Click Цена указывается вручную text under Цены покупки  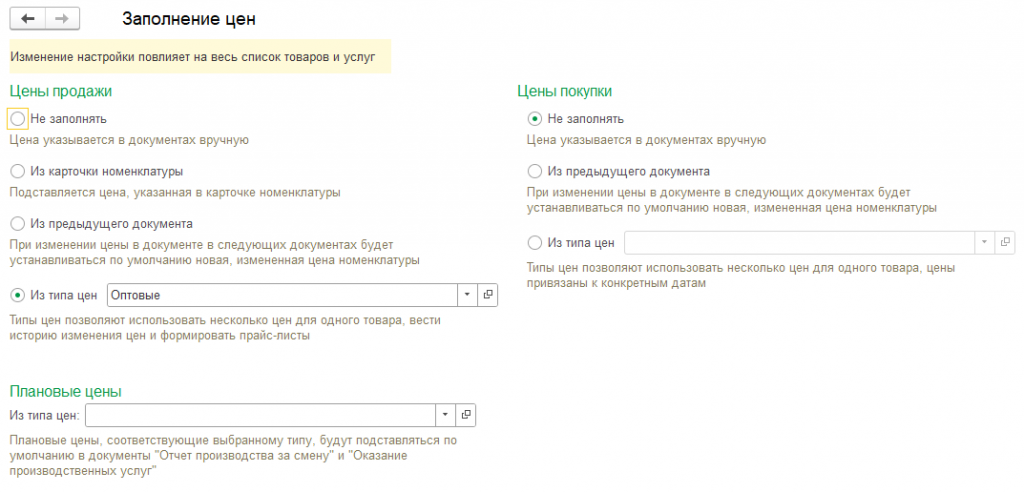647,140
